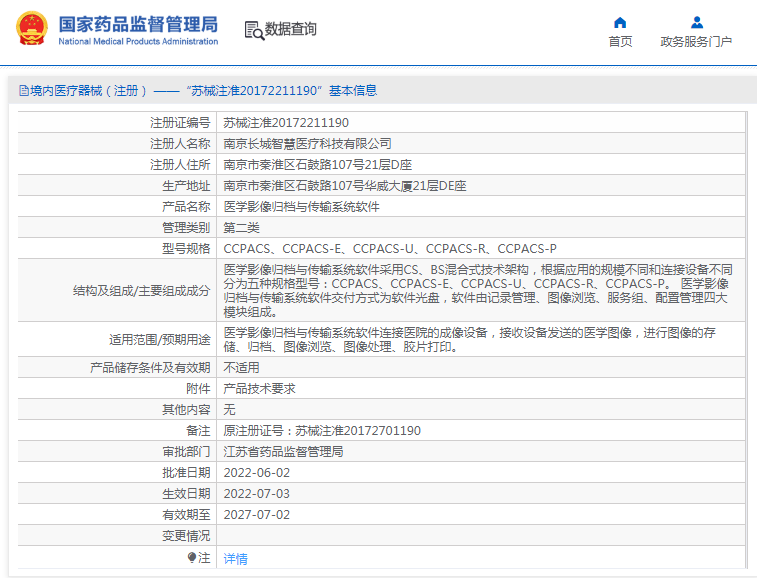Select 原注册证号：苏械注准20172701190 remark

point(322,431)
